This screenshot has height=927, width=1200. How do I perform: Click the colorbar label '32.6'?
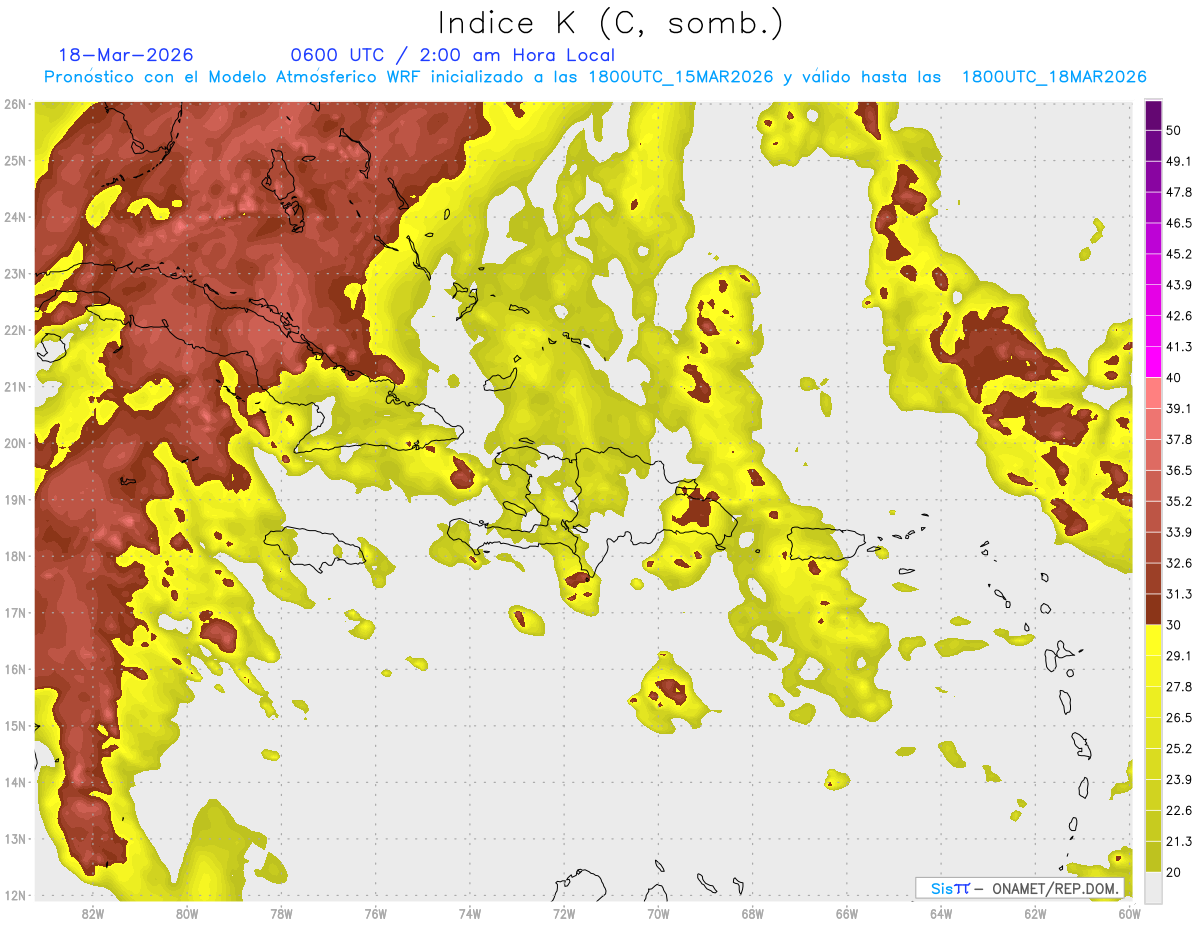coord(1179,563)
